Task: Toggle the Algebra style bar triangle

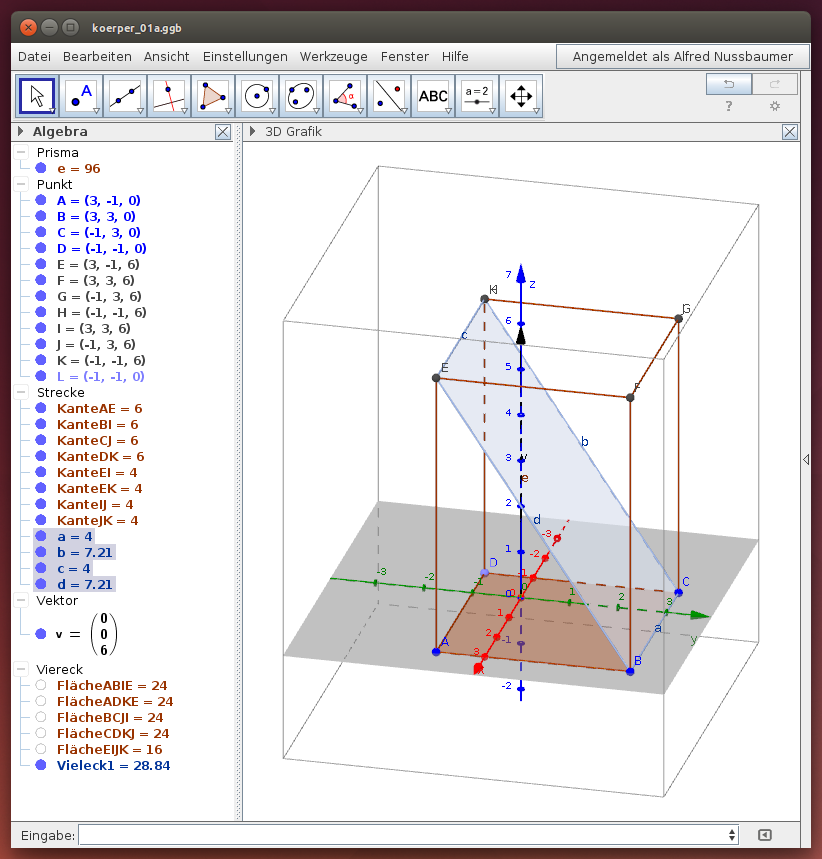Action: (21, 131)
